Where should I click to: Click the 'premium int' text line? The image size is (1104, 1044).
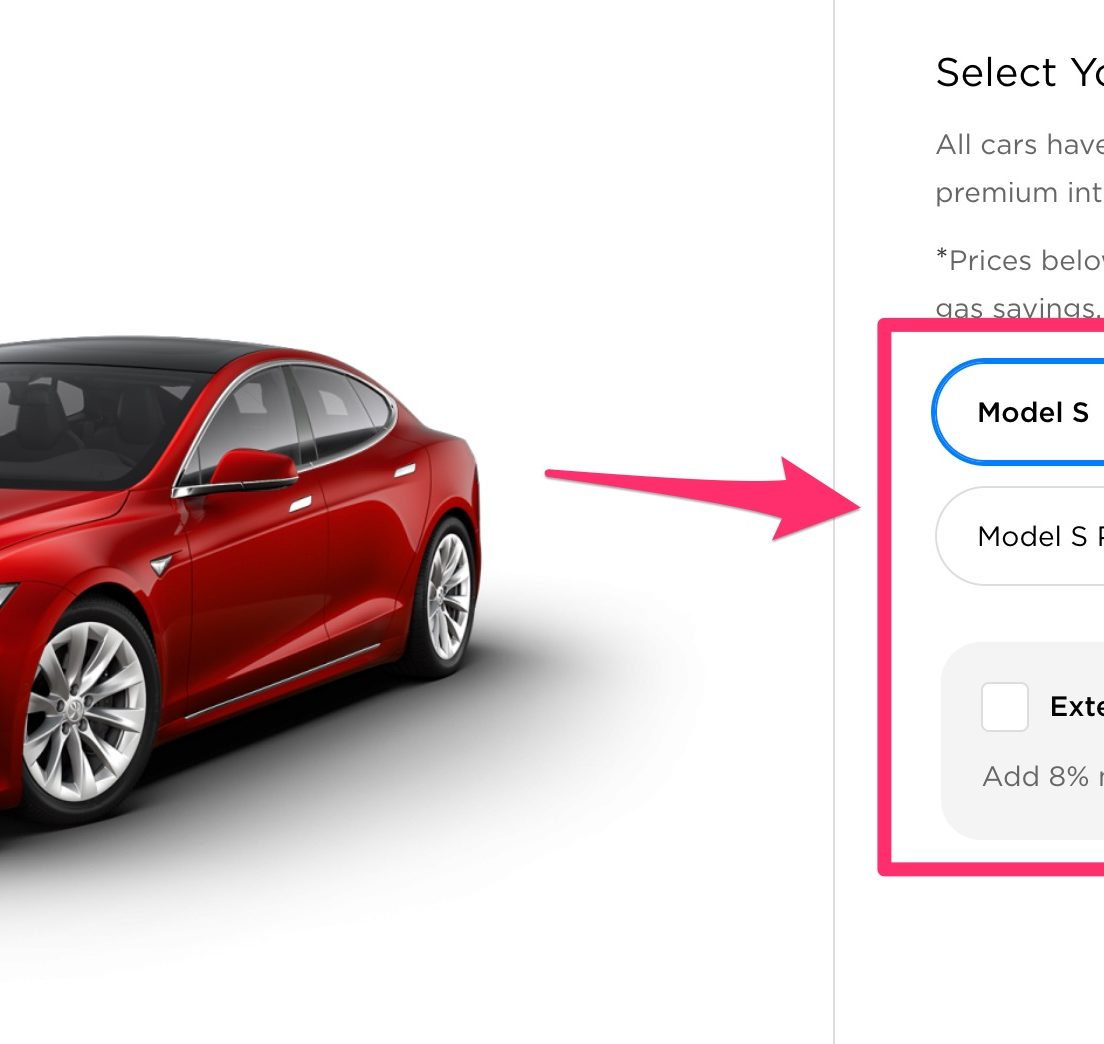pos(1020,192)
